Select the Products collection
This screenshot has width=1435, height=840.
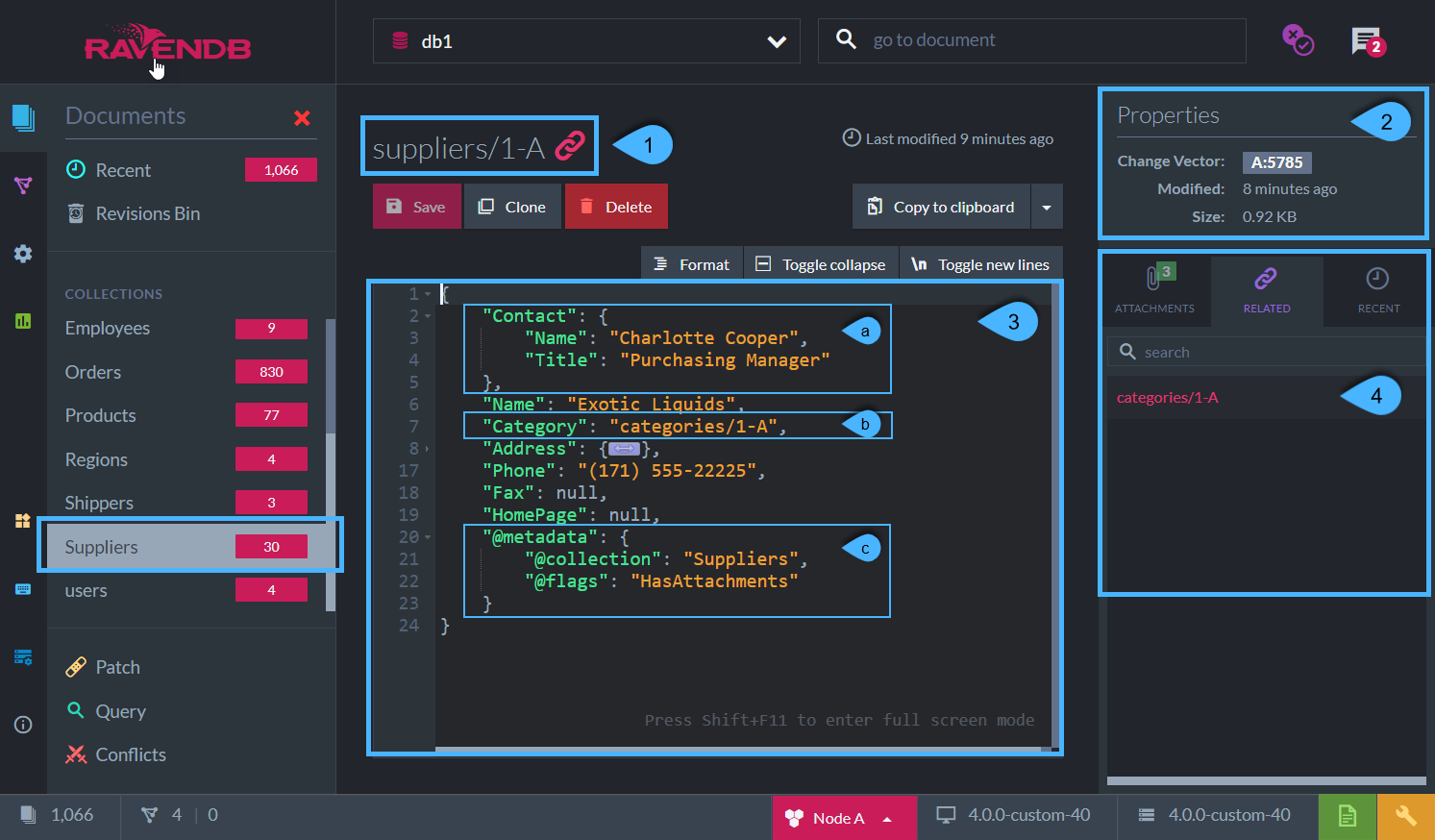point(186,415)
